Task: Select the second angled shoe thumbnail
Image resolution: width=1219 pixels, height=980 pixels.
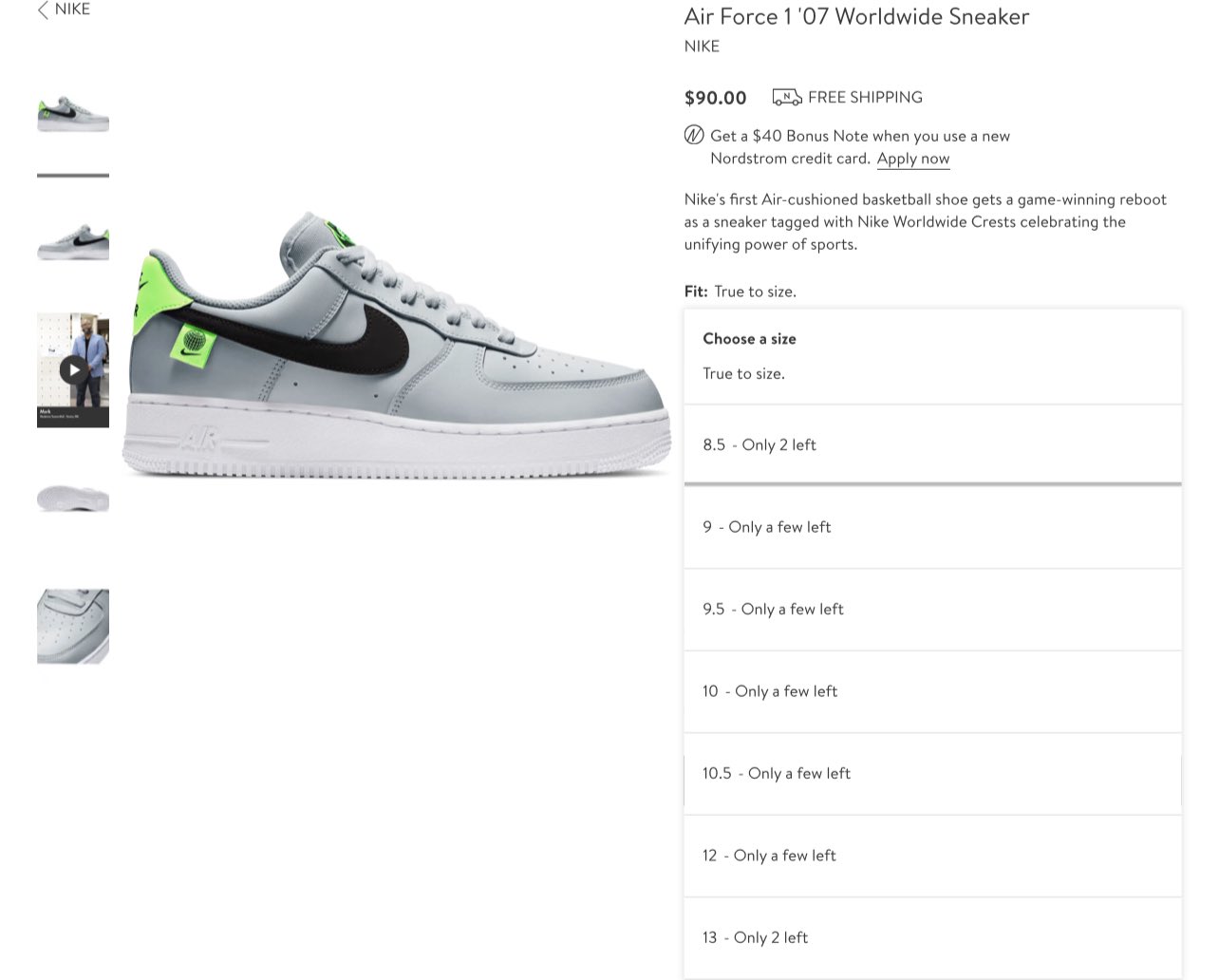Action: coord(73,242)
